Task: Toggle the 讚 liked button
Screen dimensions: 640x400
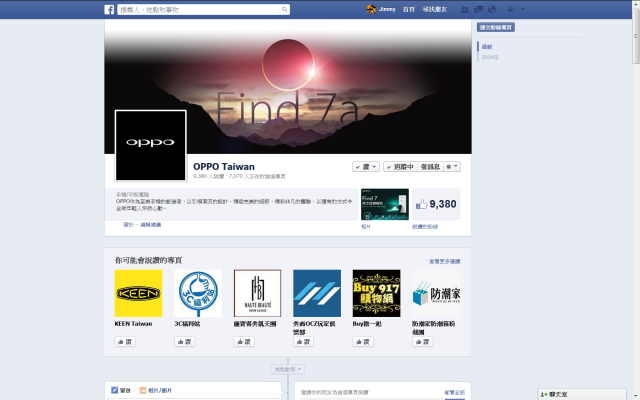Action: click(x=366, y=167)
